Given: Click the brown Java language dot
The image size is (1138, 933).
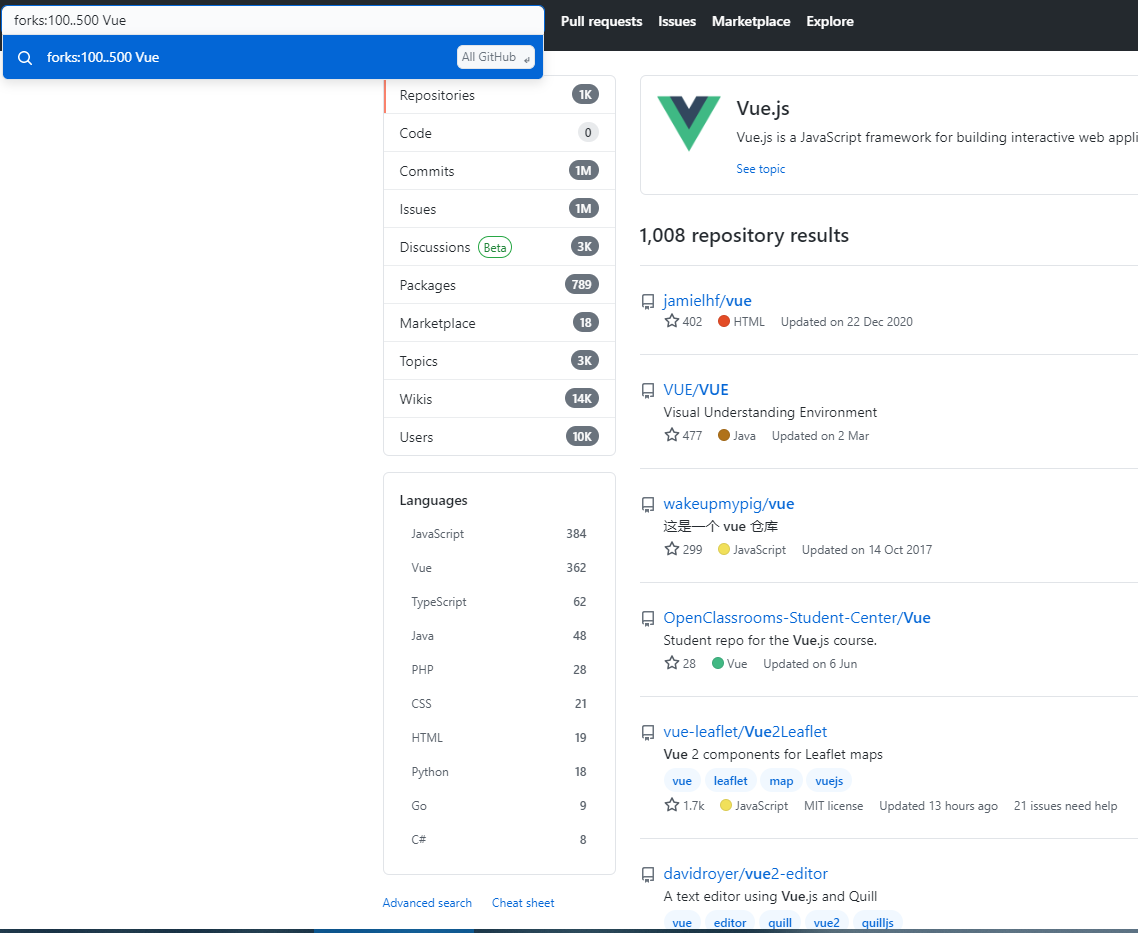Looking at the screenshot, I should click(724, 435).
